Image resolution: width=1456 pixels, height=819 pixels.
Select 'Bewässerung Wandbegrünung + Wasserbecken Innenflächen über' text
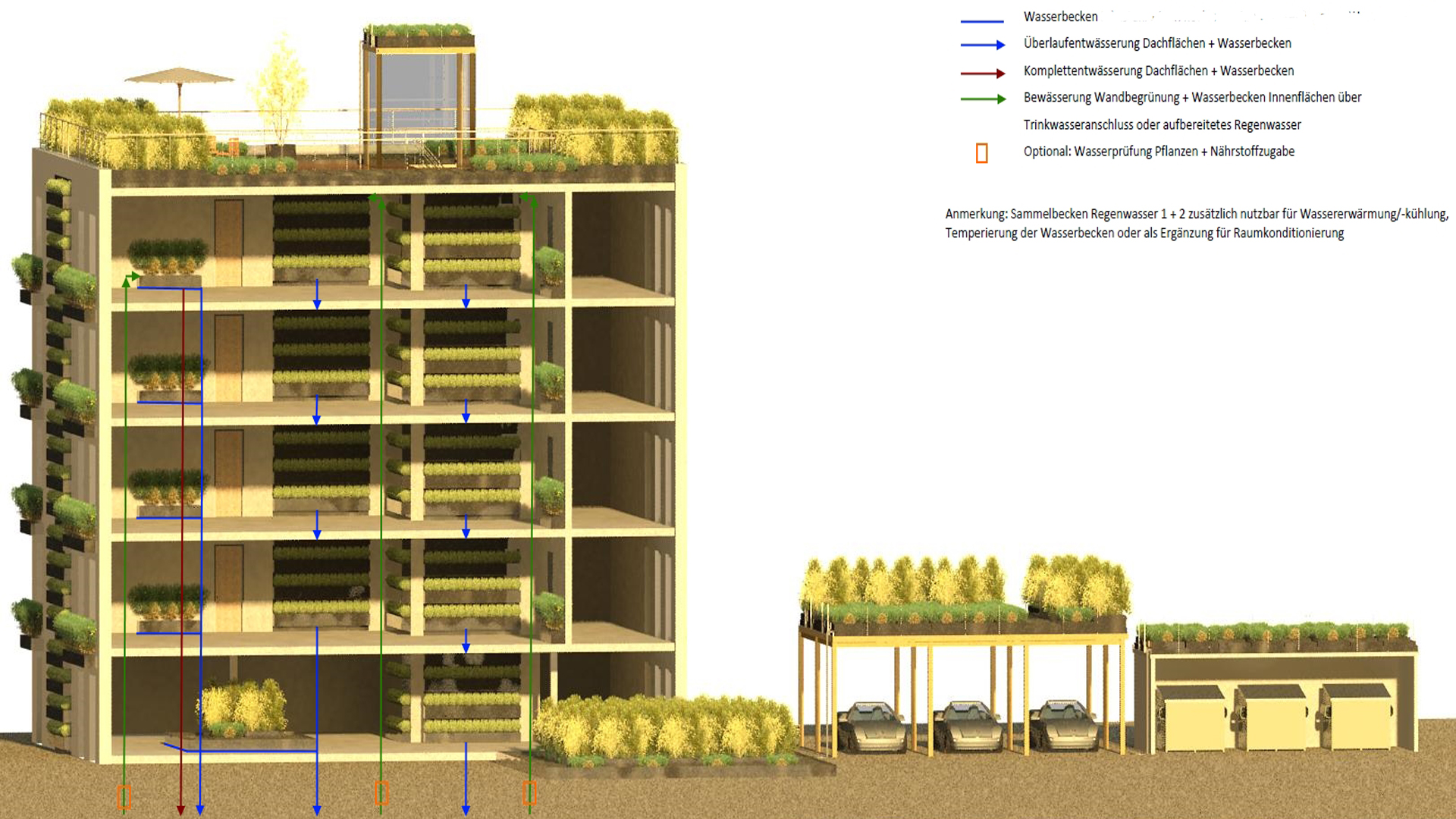tap(1192, 97)
